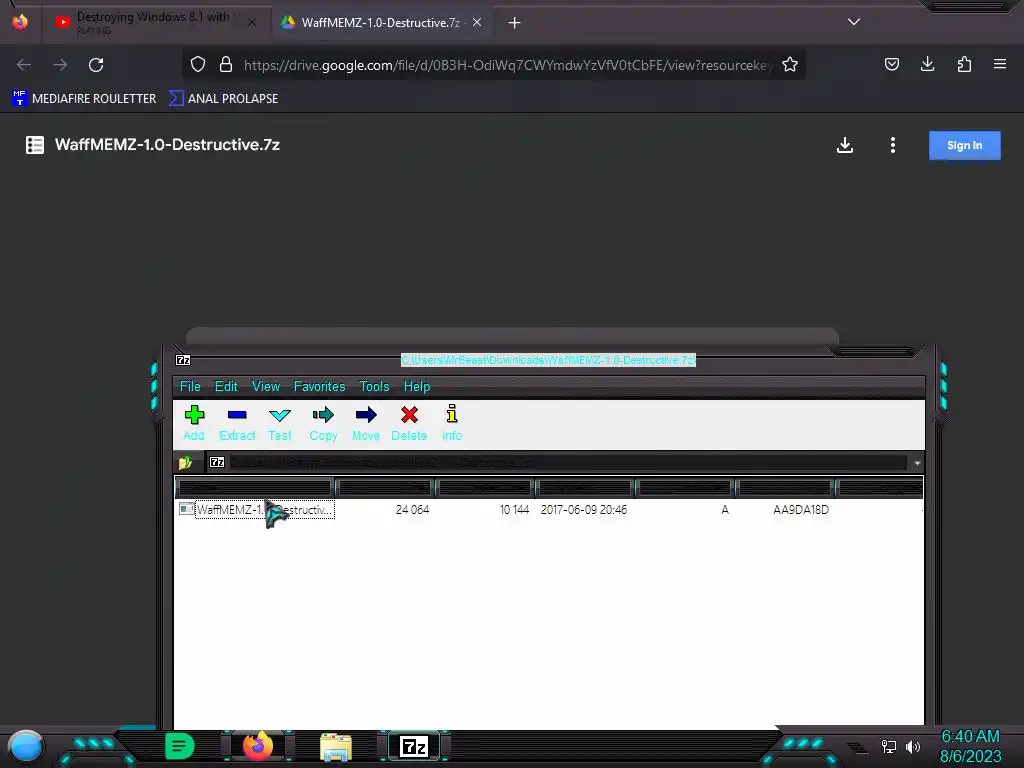Click the Start orb on taskbar

click(25, 746)
